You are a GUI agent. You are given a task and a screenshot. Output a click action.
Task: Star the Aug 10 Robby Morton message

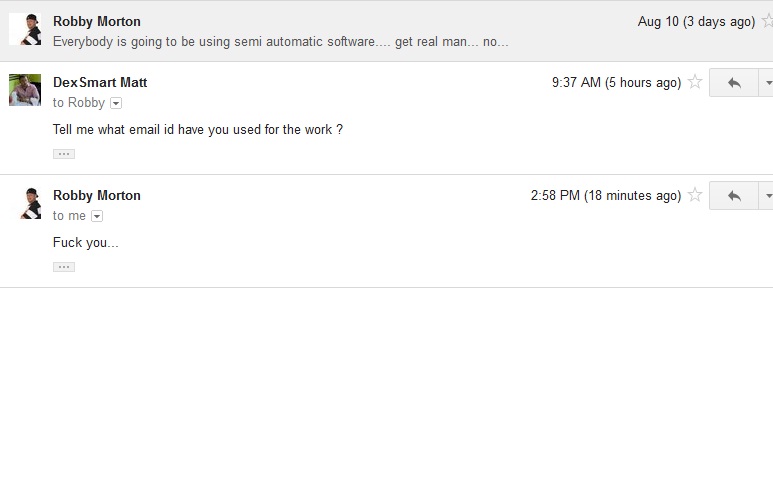click(x=768, y=21)
